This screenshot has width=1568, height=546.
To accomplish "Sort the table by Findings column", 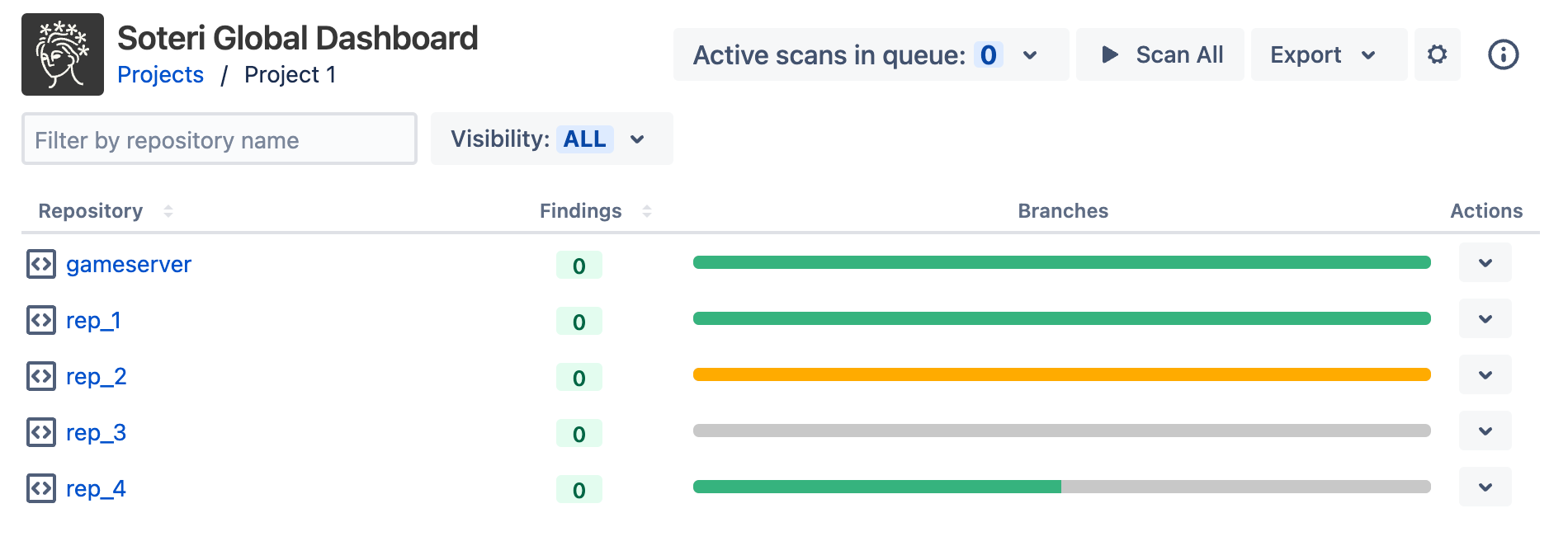I will pos(646,211).
